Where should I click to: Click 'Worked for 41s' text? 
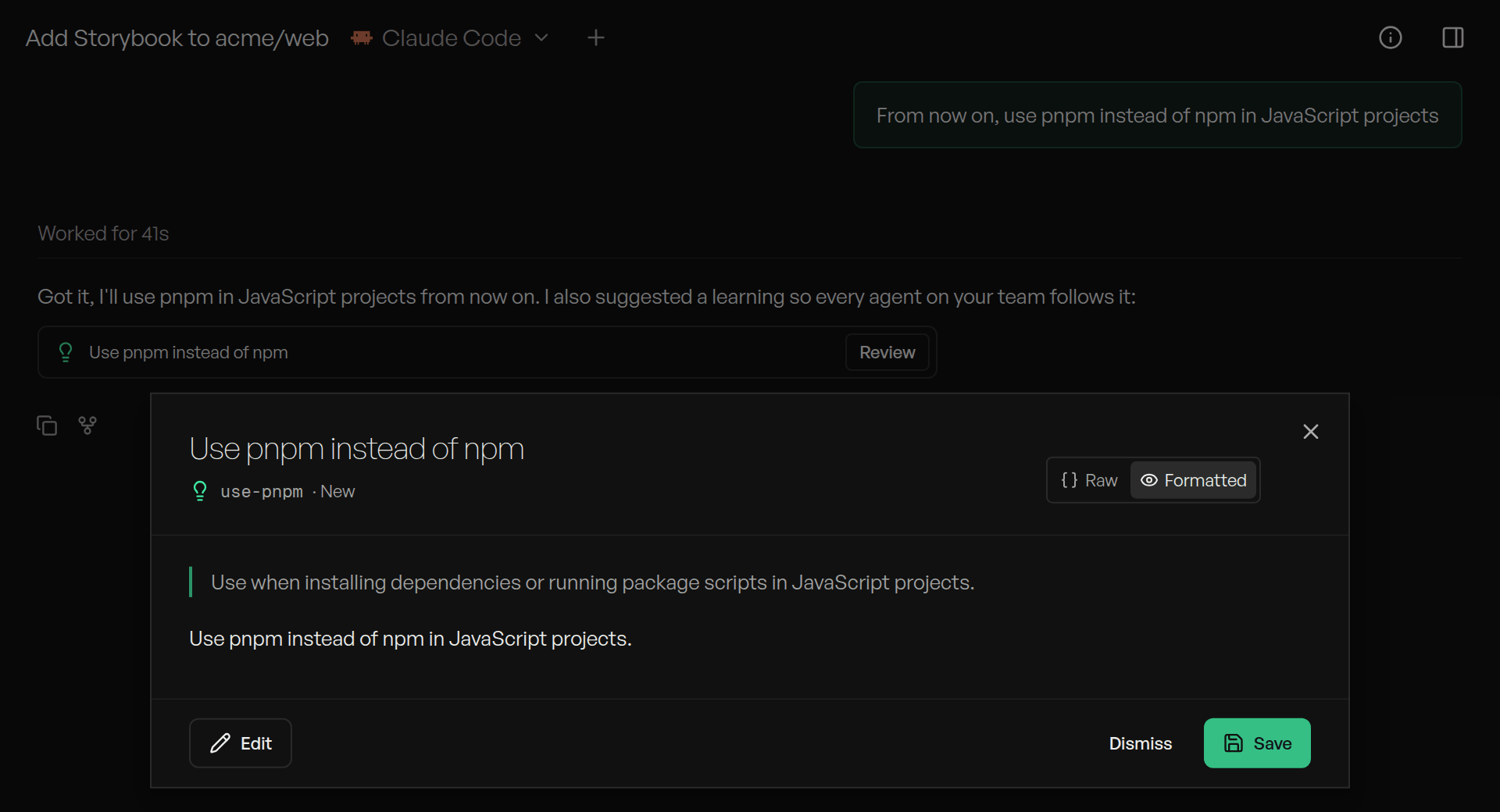tap(103, 233)
